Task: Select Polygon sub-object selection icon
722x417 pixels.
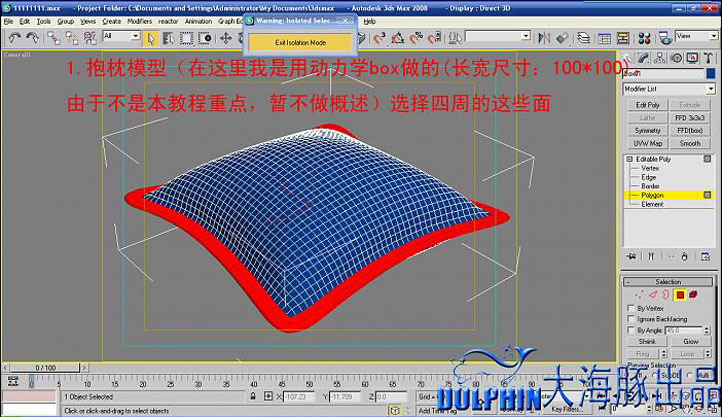Action: 680,295
